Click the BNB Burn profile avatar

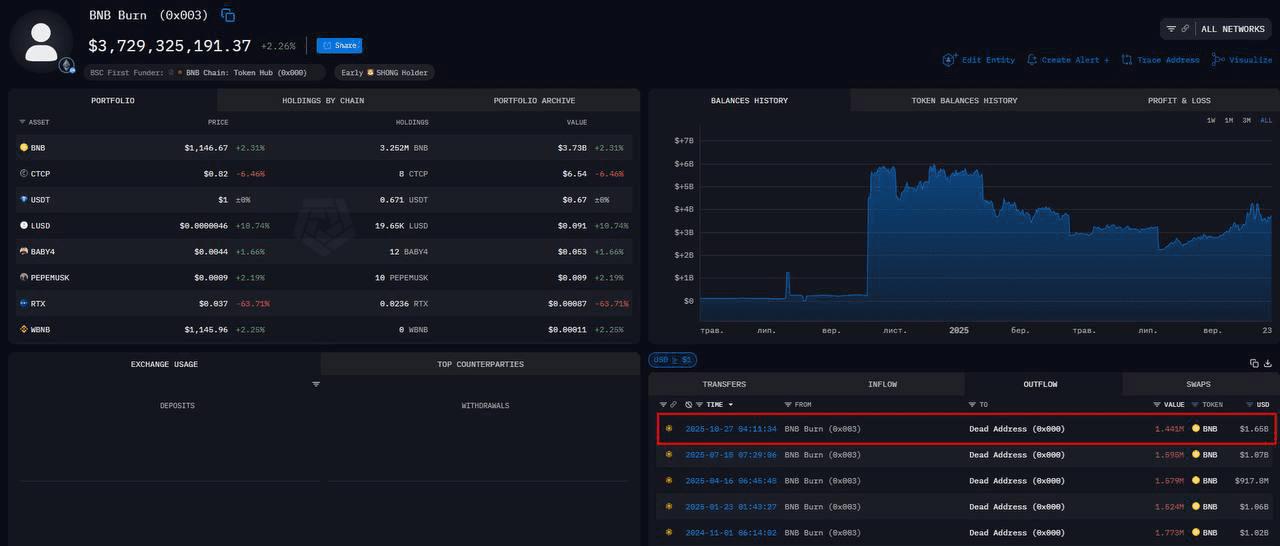tap(41, 42)
